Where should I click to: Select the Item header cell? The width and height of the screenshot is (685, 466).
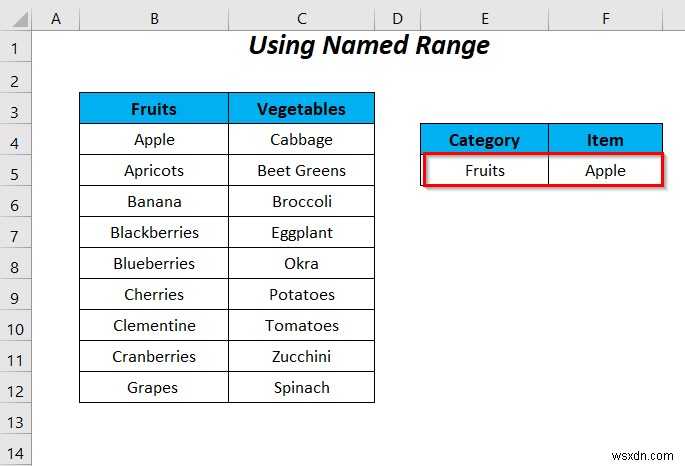tap(605, 140)
